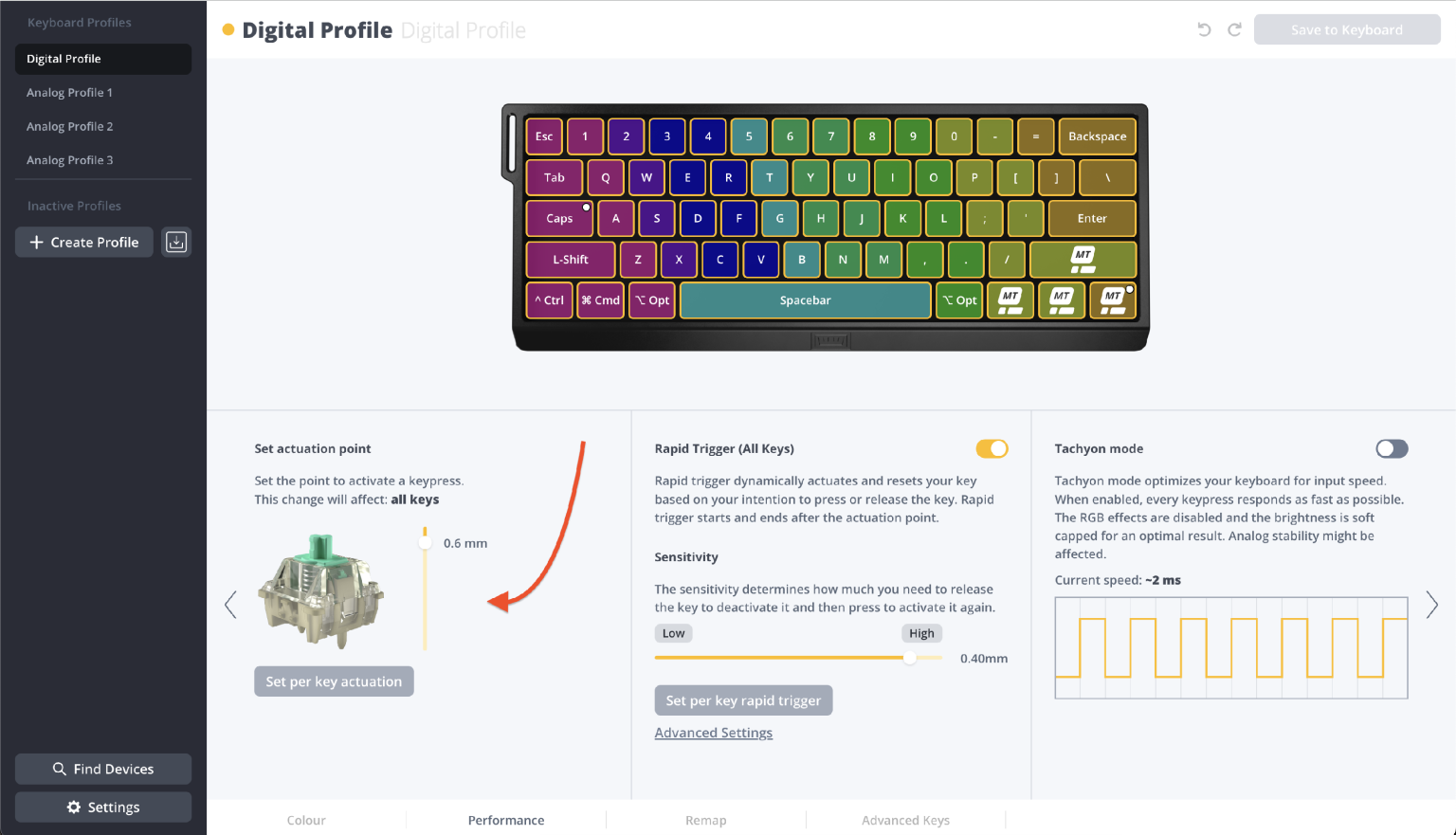Open Advanced Settings link

tap(713, 733)
